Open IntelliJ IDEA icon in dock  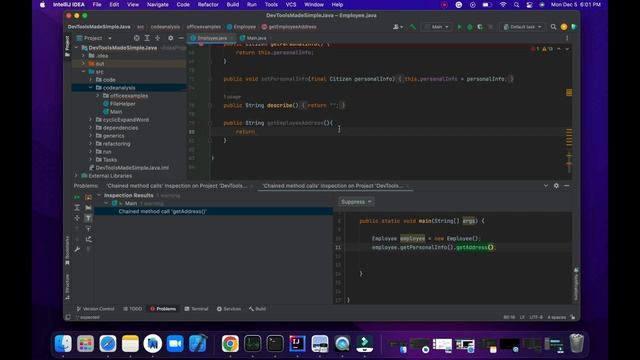[297, 344]
